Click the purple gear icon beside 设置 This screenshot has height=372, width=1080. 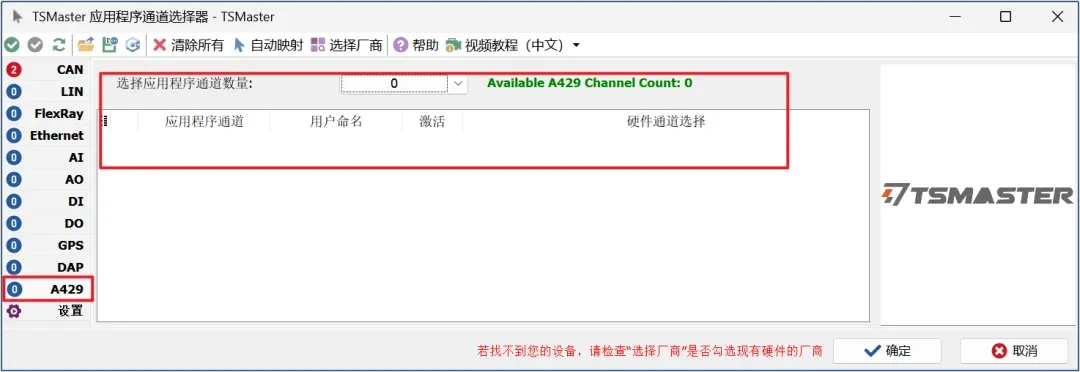click(14, 311)
